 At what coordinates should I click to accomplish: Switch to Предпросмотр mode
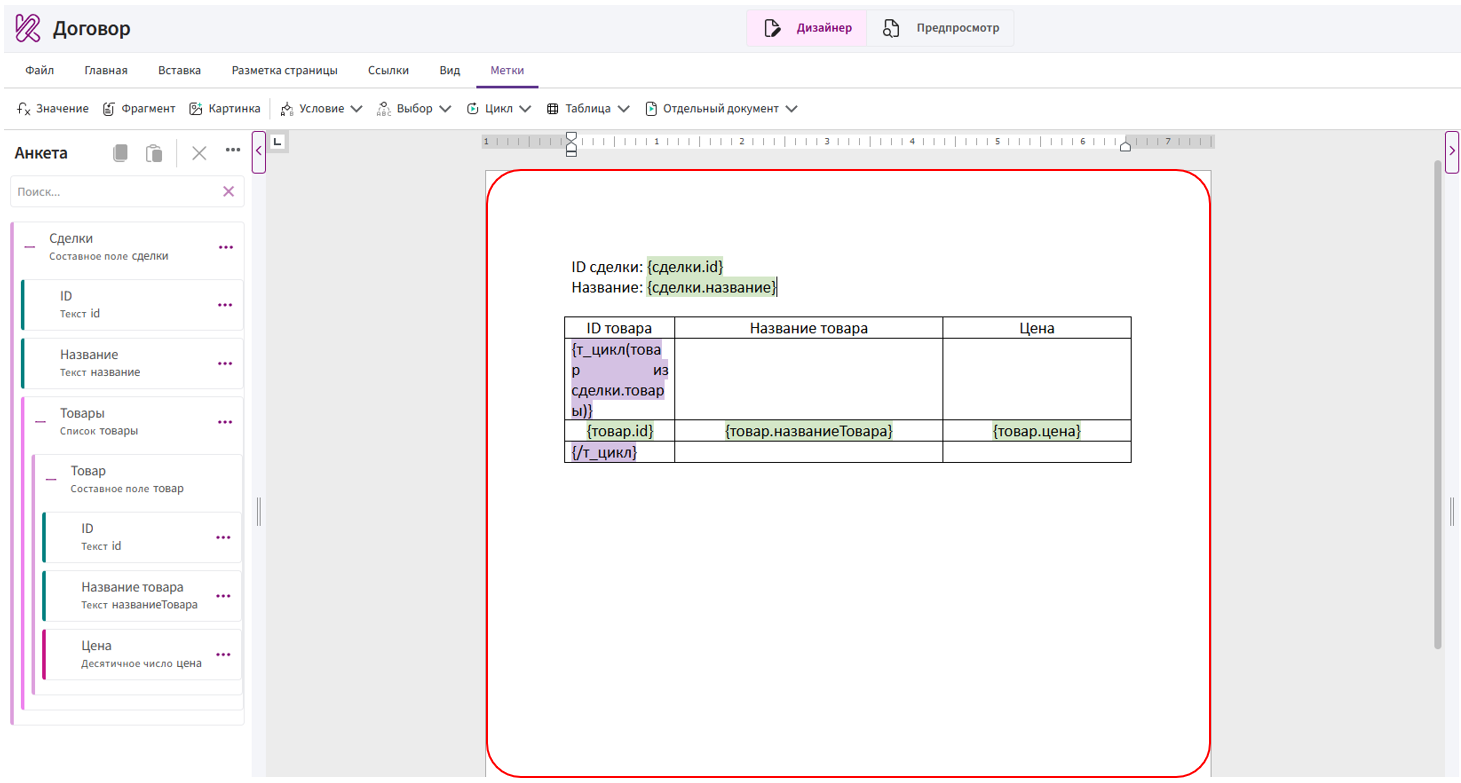point(941,28)
